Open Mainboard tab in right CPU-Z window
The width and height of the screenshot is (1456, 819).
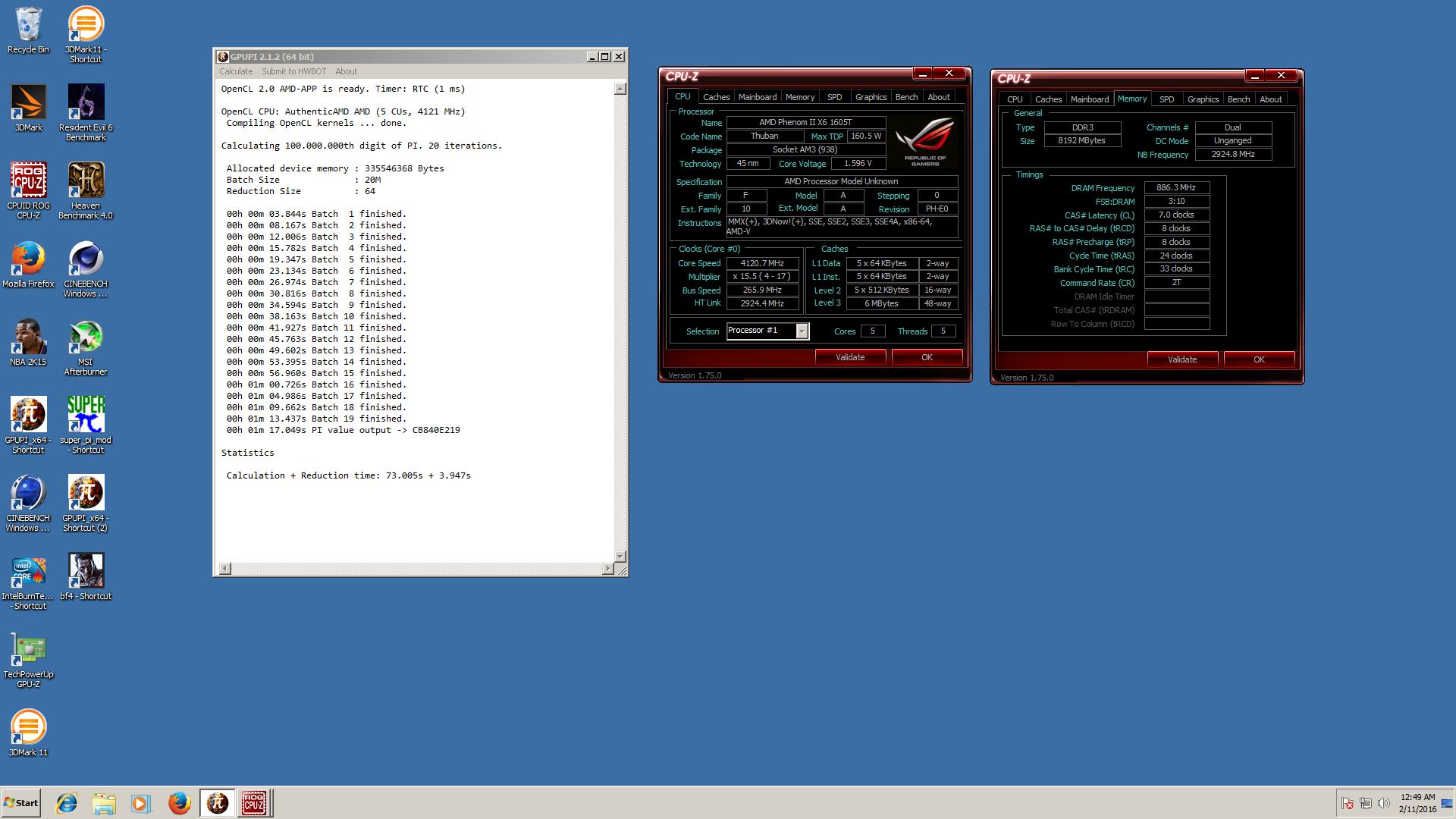pyautogui.click(x=1090, y=99)
